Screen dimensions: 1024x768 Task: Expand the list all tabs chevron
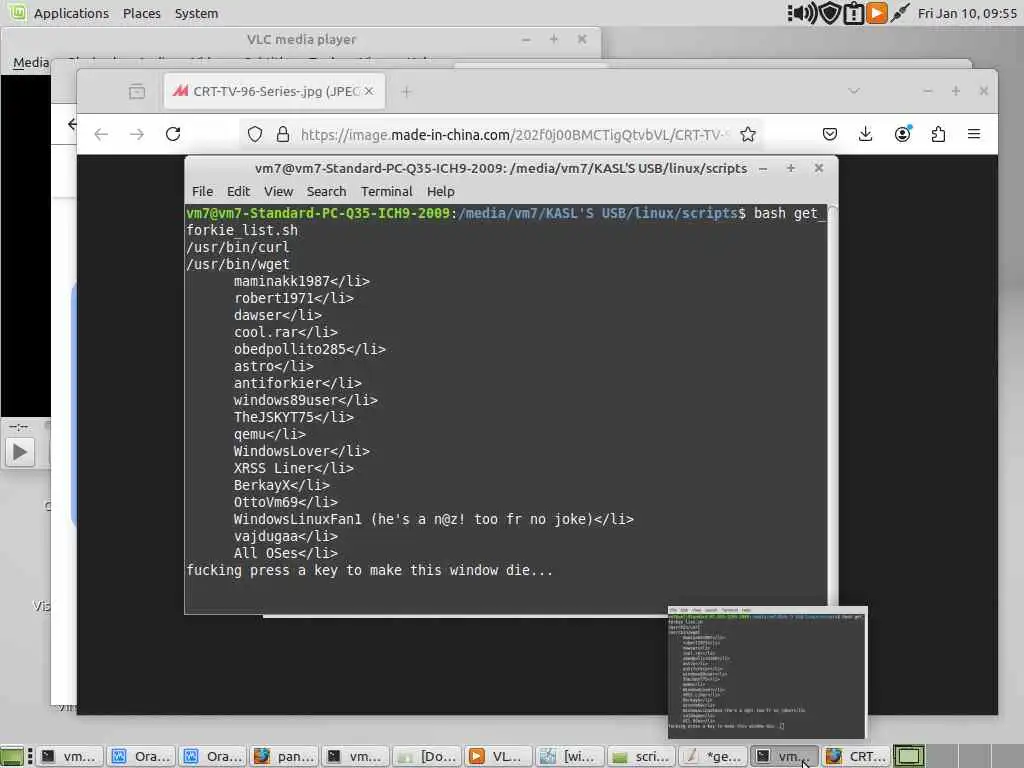854,91
